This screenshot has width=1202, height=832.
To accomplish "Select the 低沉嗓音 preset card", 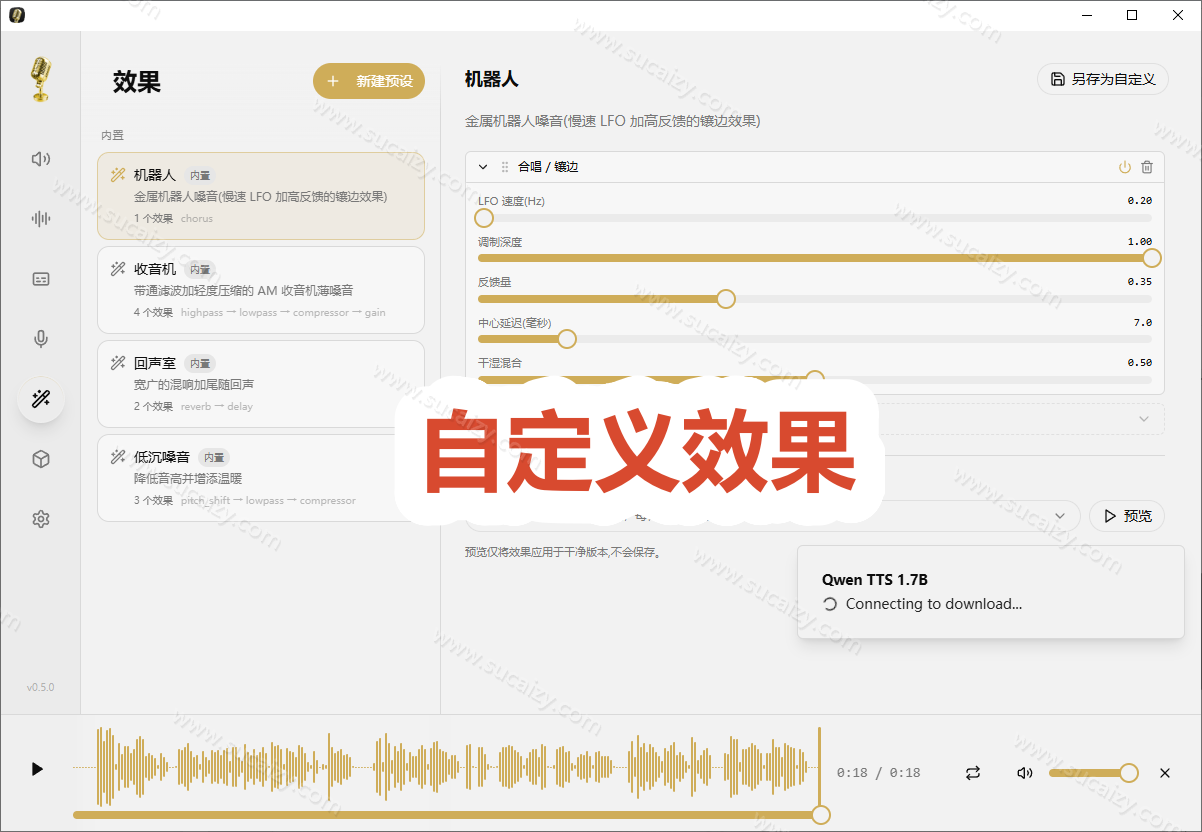I will tap(261, 478).
